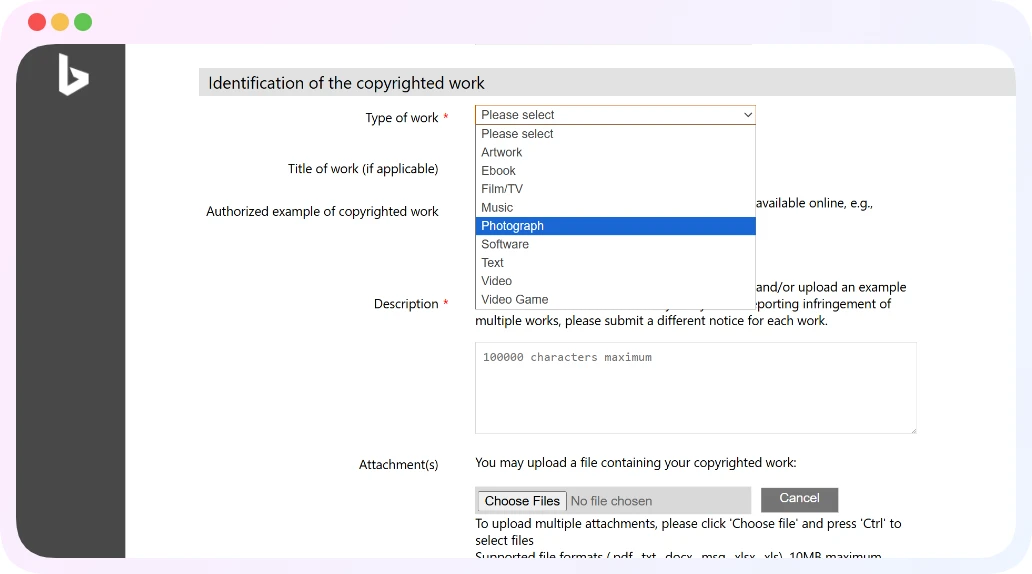
Task: Click the Type of work label
Action: pos(401,118)
